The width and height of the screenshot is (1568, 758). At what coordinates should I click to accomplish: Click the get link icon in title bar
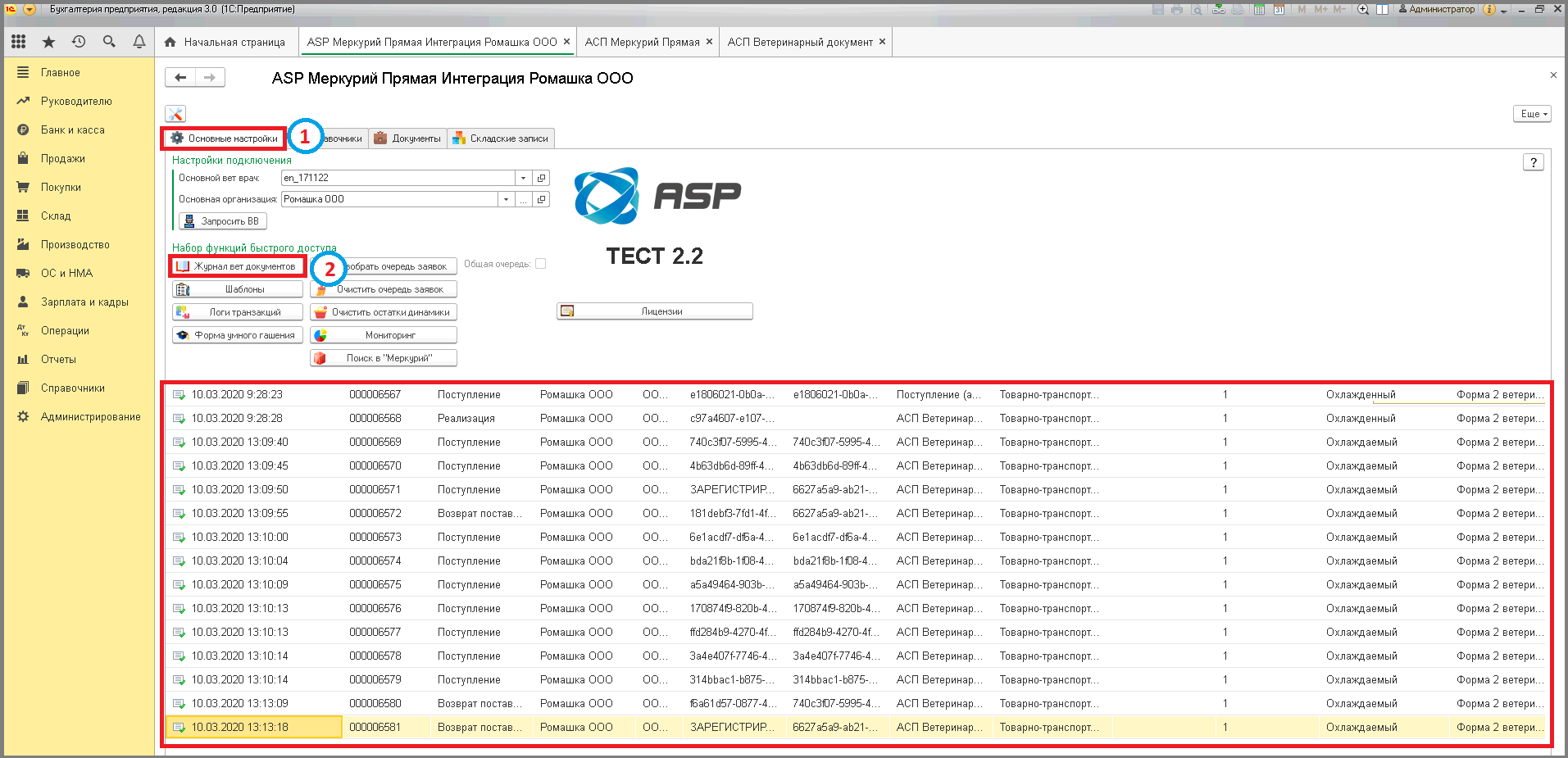1219,9
